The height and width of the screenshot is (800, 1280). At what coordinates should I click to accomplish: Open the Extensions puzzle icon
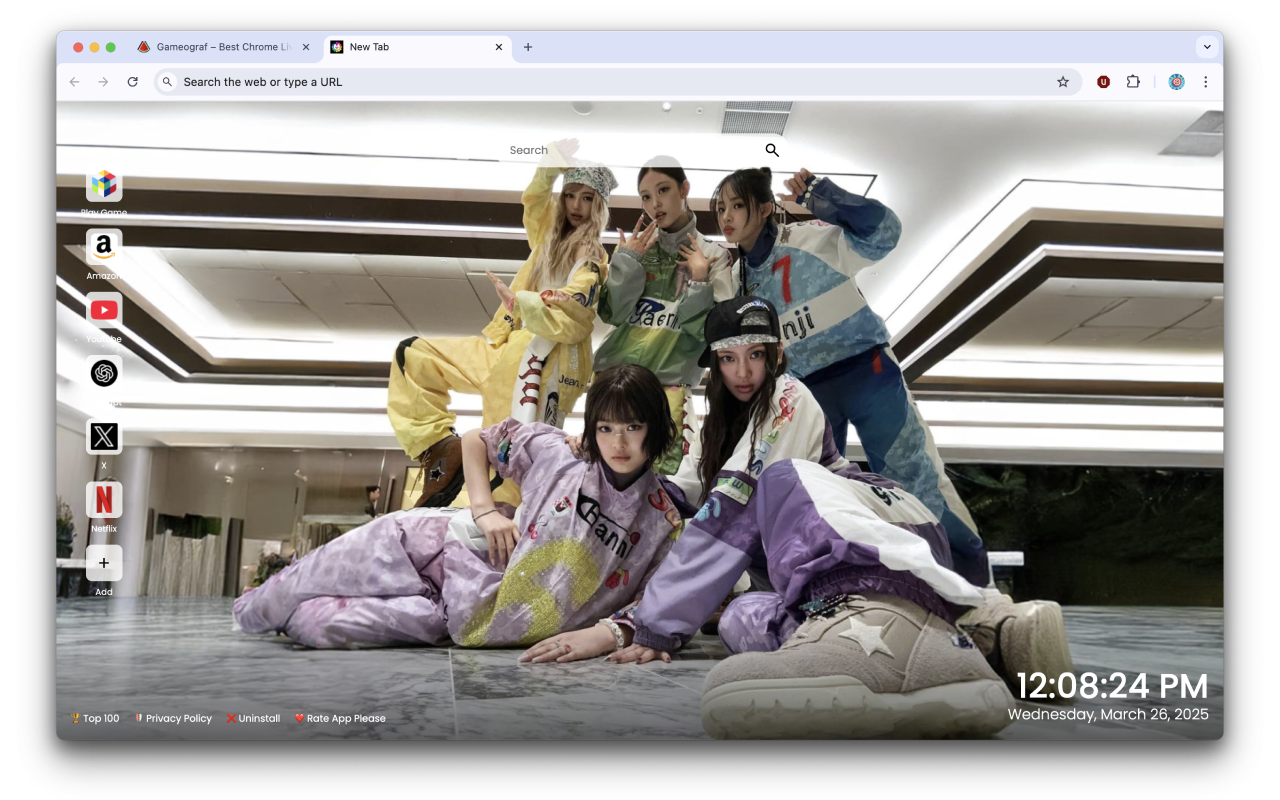[x=1133, y=82]
